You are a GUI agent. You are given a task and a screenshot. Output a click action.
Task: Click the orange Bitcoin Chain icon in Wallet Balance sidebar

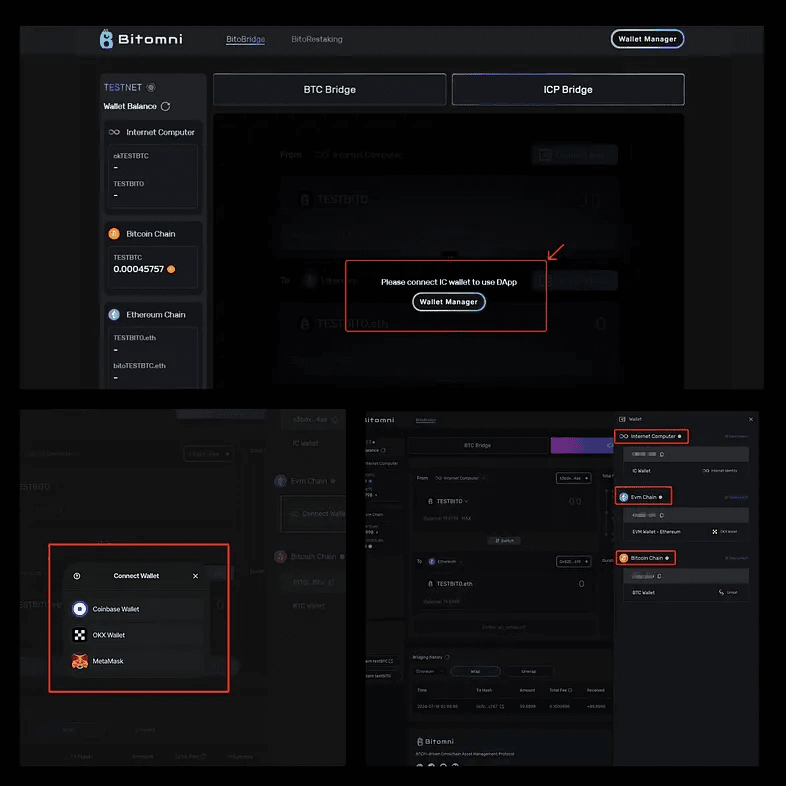click(x=114, y=234)
